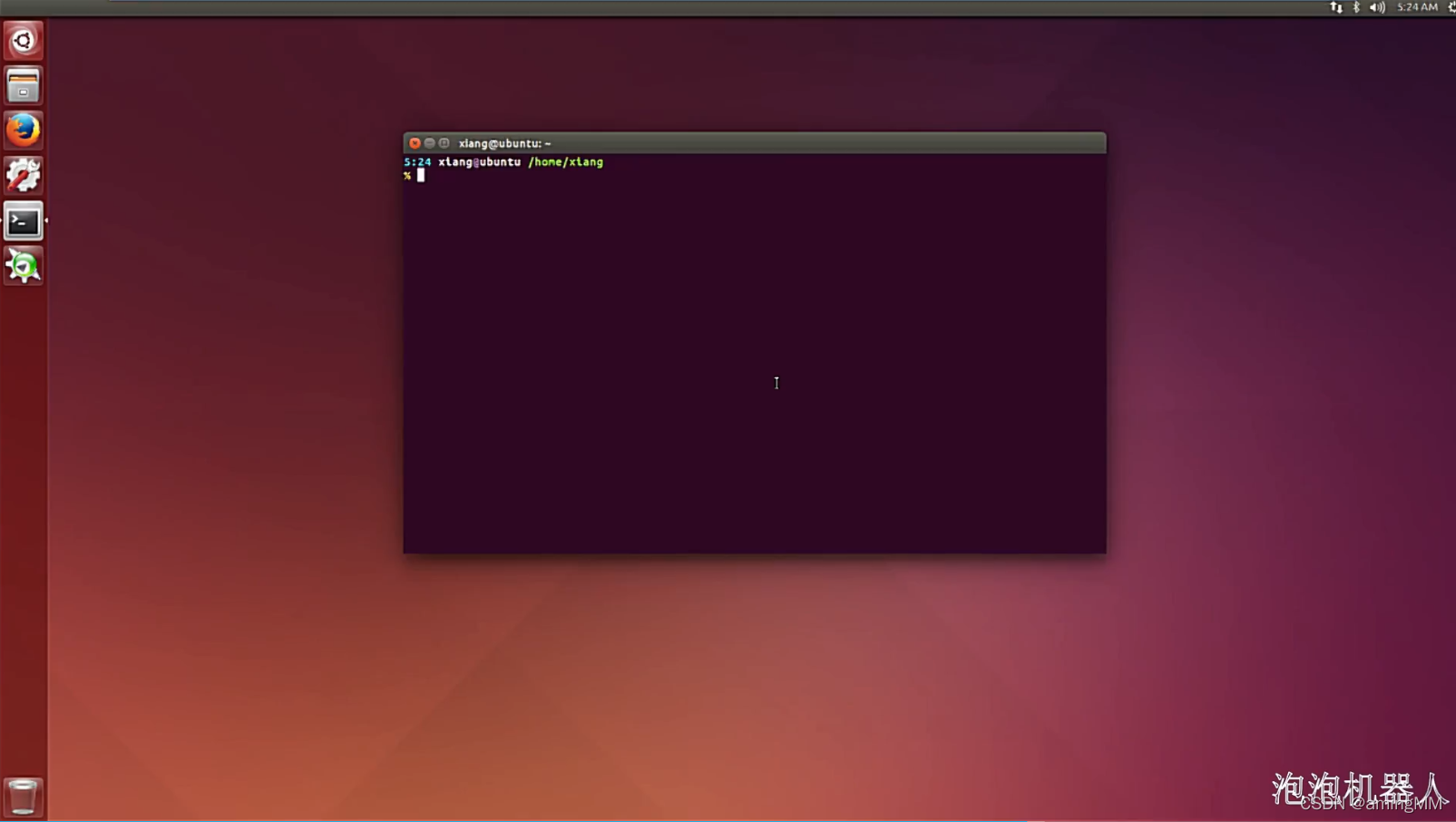
Task: Click the '/home/xiang' path in prompt
Action: click(565, 162)
